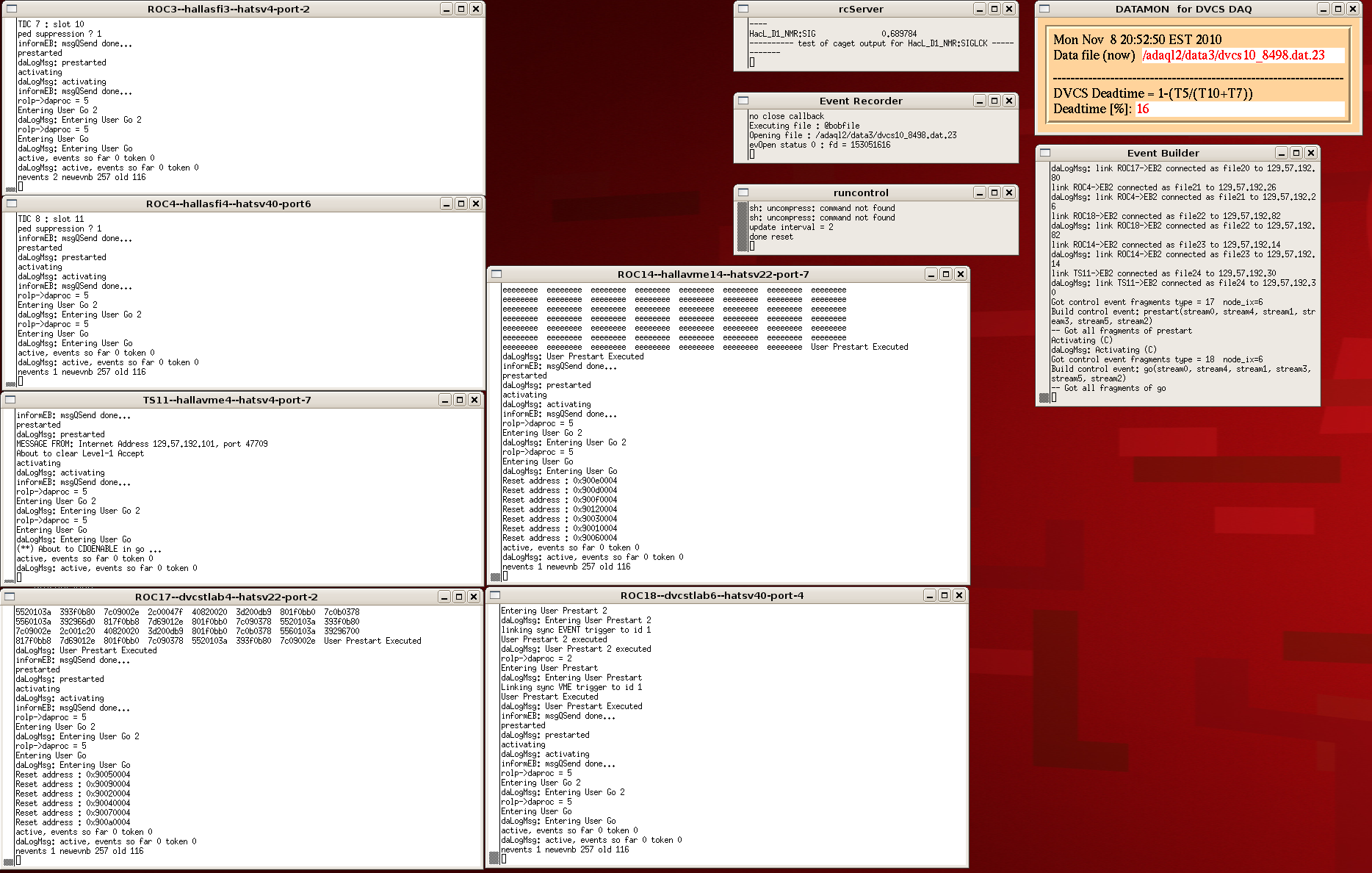
Task: Click the 'DVCS Deadtime = 1-(T5/(T10+T7))' formula text
Action: click(1152, 93)
